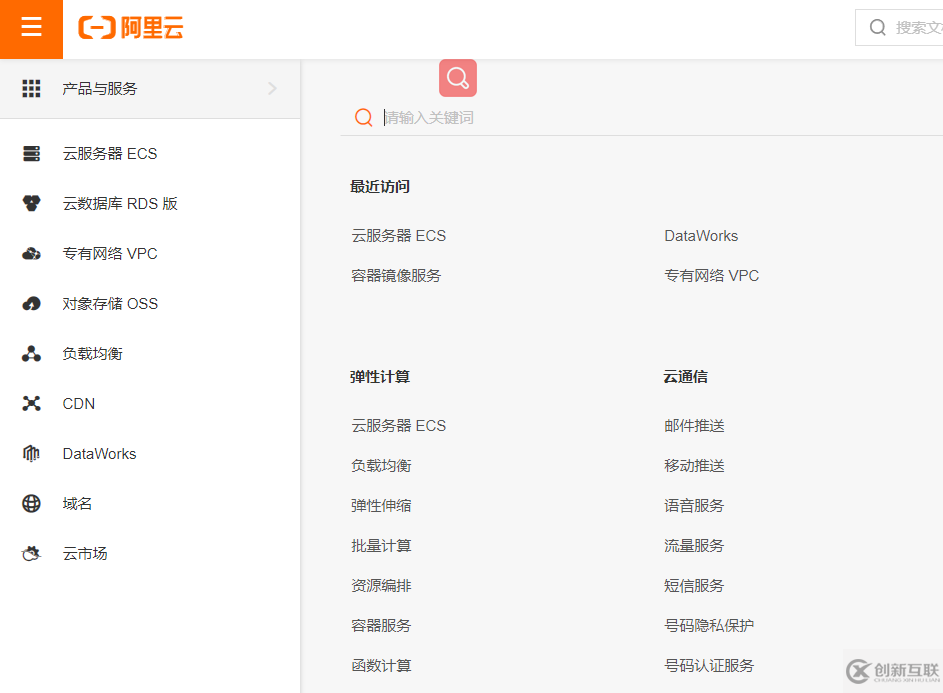This screenshot has height=693, width=943.
Task: Click the CDN network icon in sidebar
Action: (x=31, y=404)
